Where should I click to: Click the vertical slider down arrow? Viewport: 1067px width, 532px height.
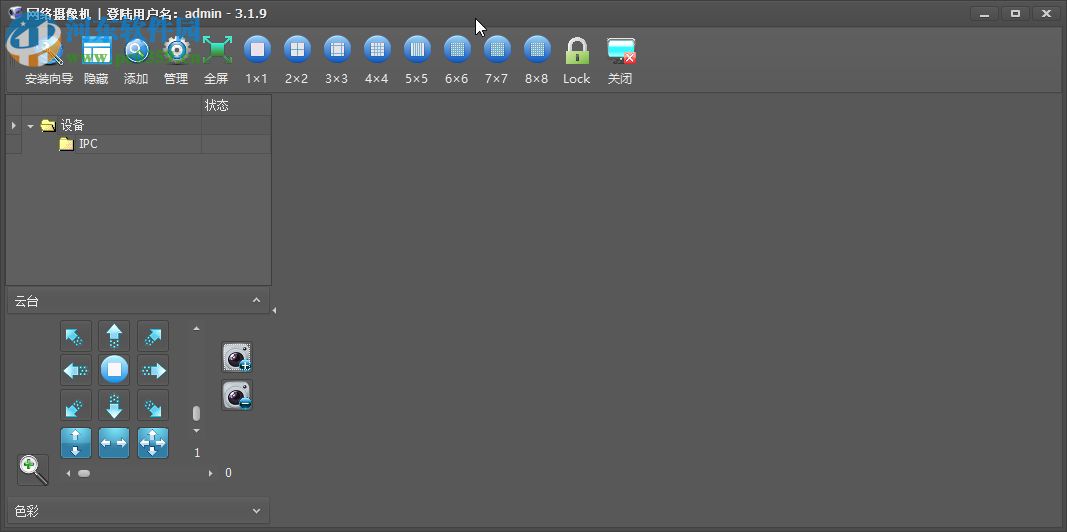click(x=197, y=431)
